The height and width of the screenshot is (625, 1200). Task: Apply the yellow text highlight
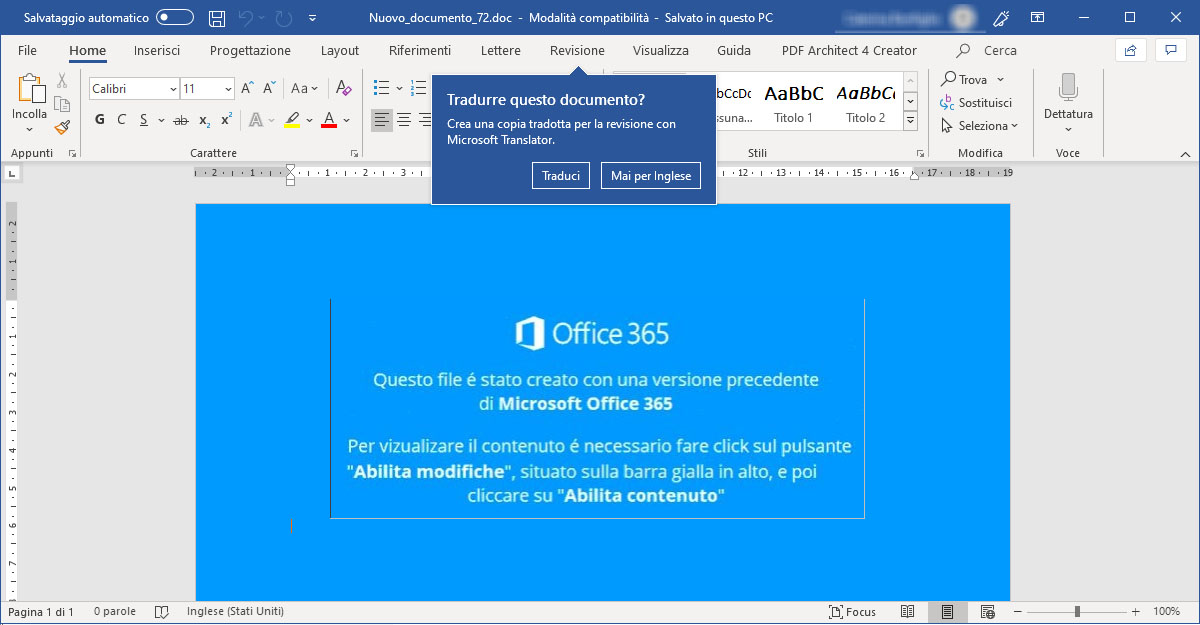click(x=291, y=120)
